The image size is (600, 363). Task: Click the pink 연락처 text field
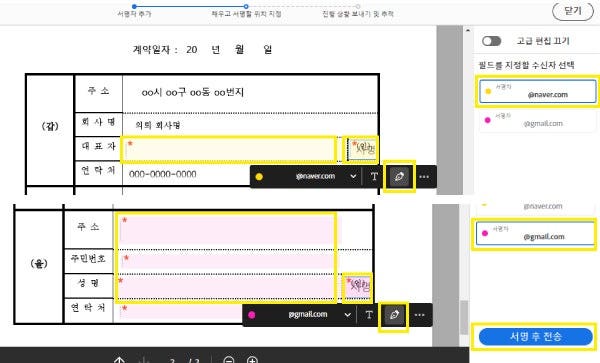coord(182,312)
